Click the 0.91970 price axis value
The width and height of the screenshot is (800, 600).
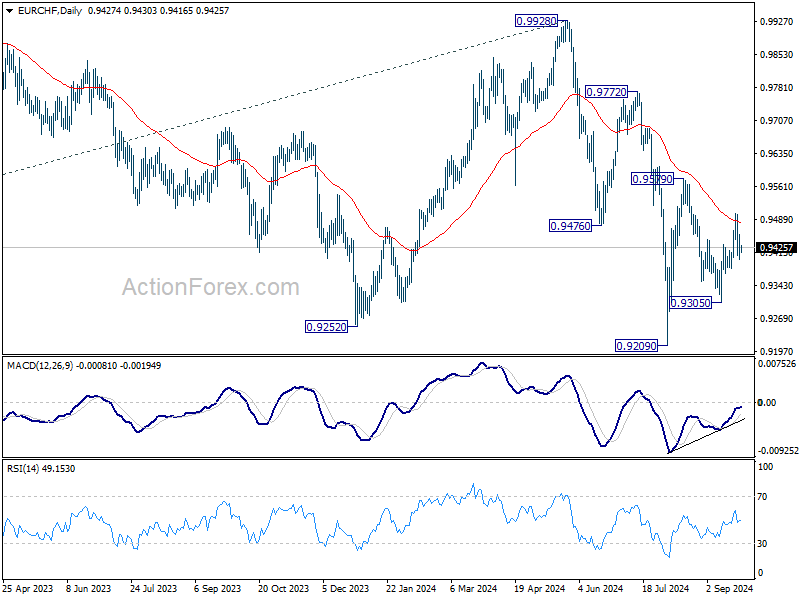[x=777, y=352]
